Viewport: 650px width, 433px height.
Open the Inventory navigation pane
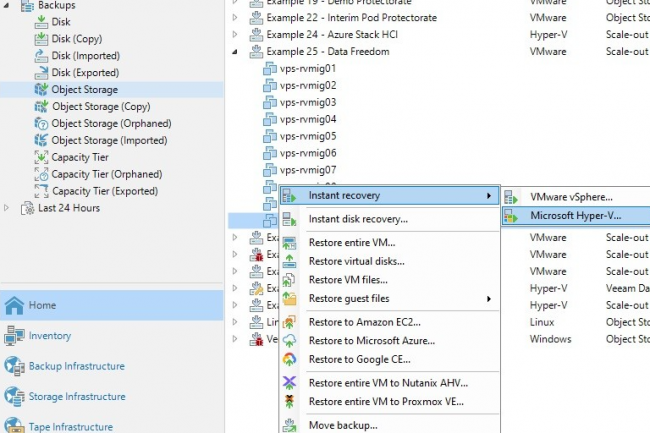point(112,336)
